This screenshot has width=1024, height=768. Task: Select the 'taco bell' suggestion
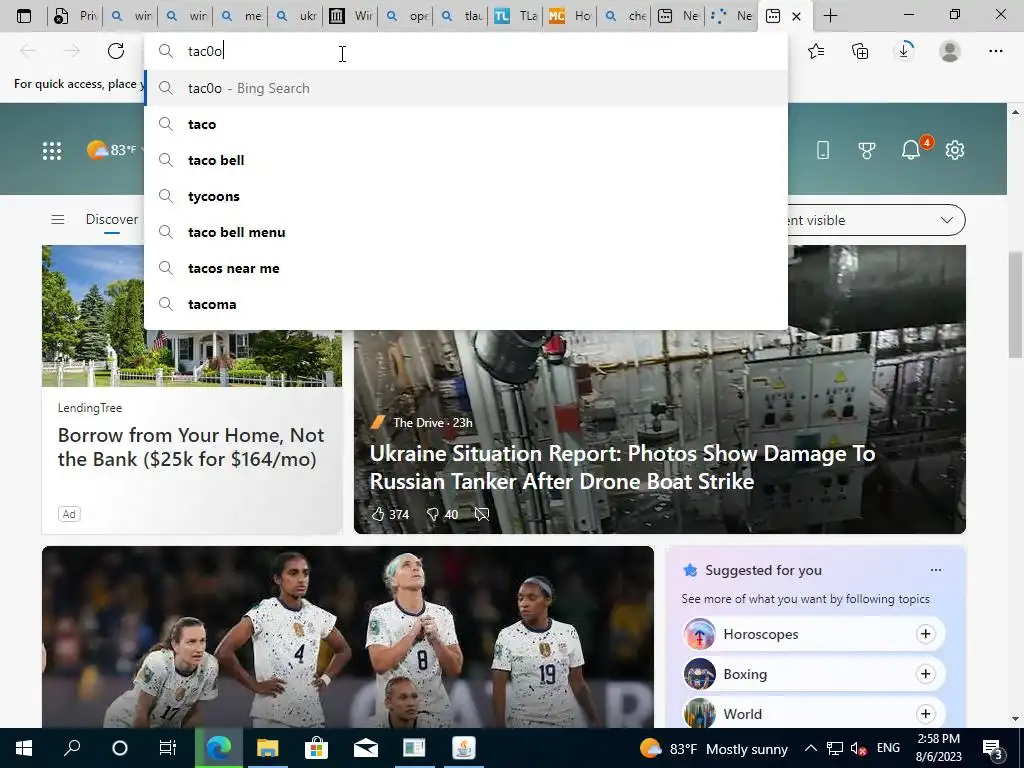tap(466, 160)
